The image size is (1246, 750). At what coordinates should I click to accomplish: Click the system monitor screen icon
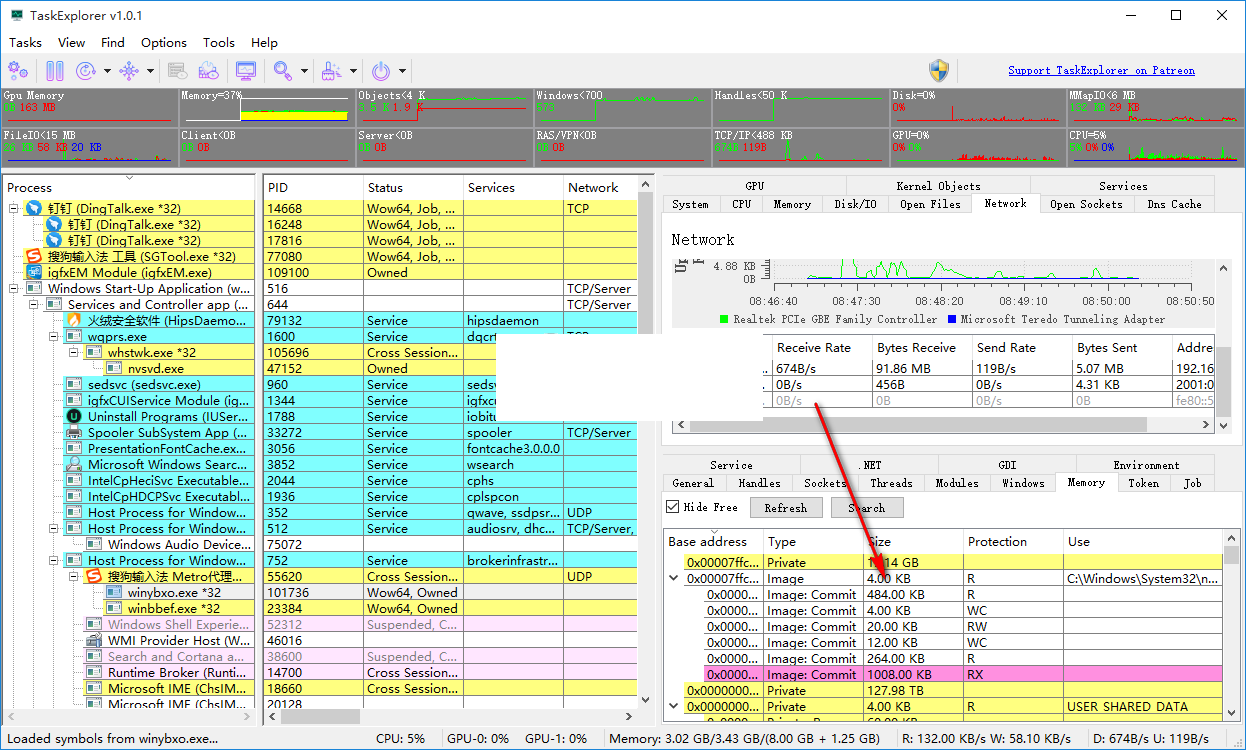pos(245,71)
